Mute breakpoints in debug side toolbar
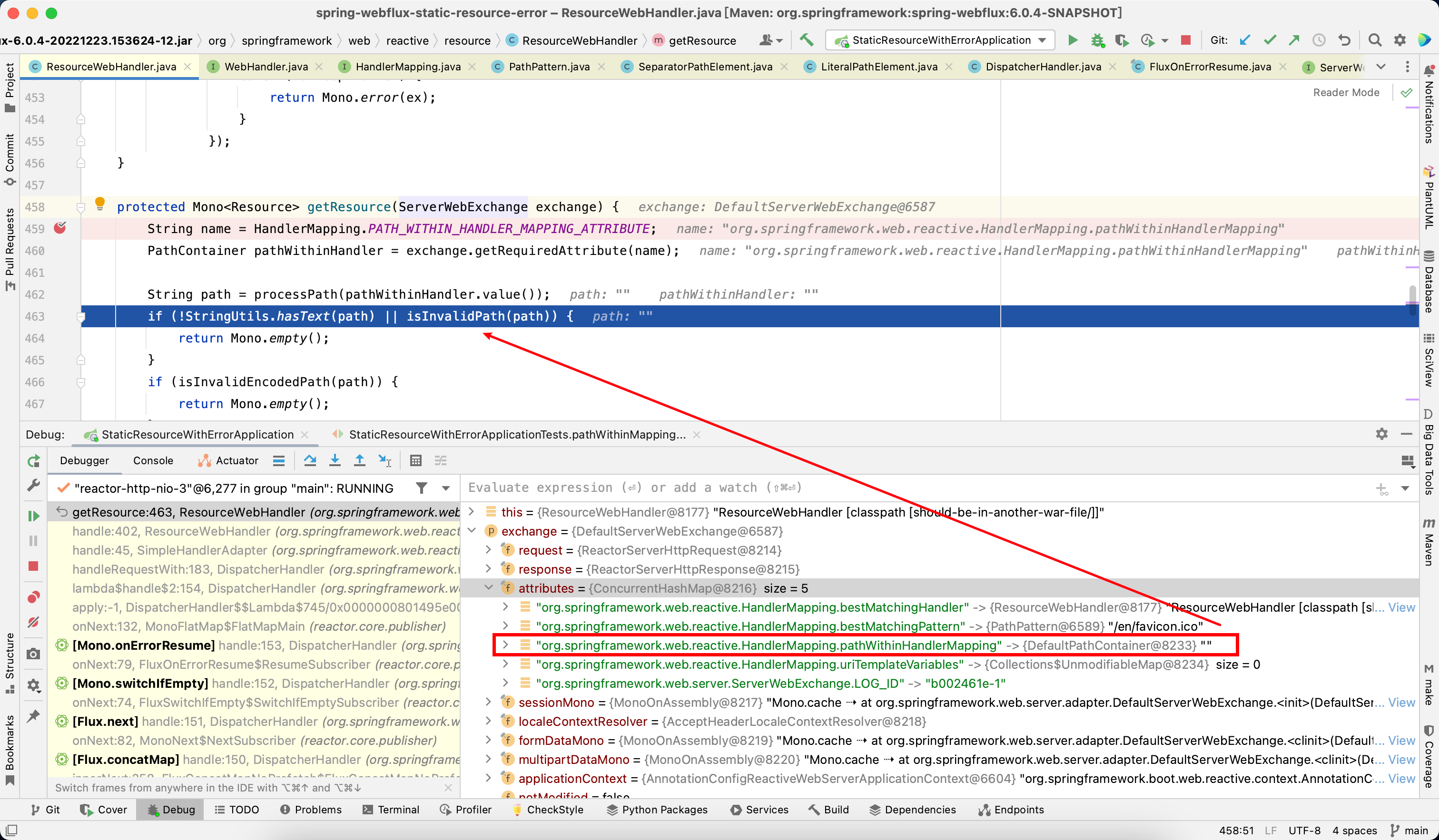1439x840 pixels. tap(34, 622)
